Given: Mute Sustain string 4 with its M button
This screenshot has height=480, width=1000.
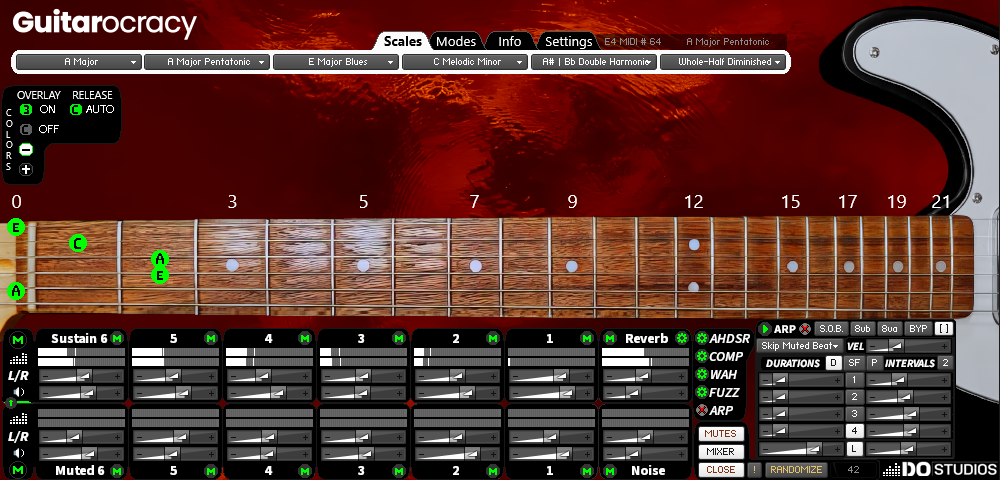Looking at the screenshot, I should click(305, 338).
